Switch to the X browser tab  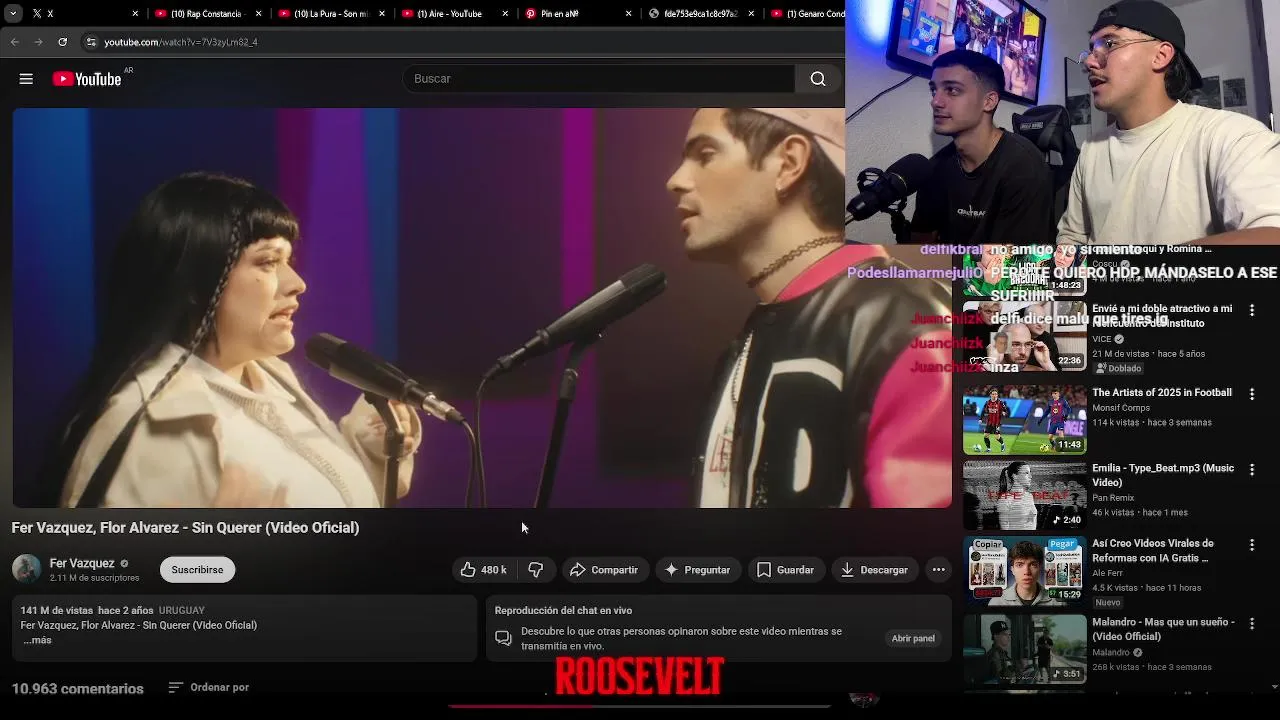(85, 14)
